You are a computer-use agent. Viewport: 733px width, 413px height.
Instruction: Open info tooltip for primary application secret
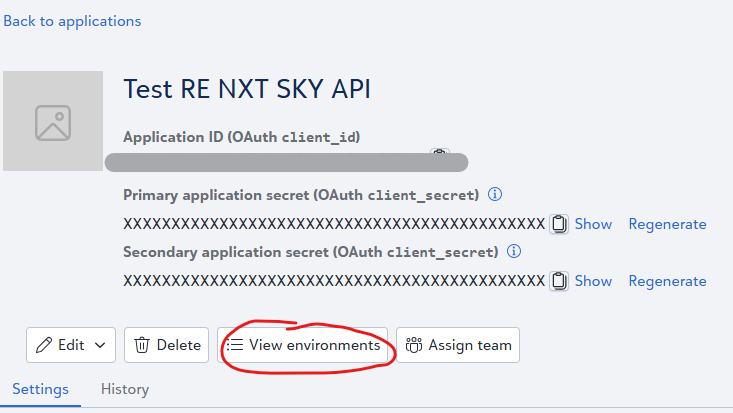point(495,194)
